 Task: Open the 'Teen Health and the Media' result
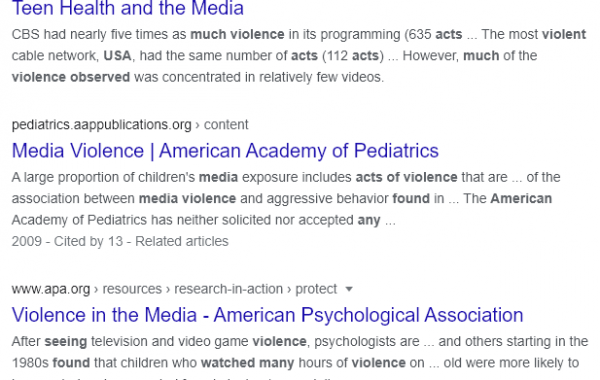pyautogui.click(x=127, y=8)
